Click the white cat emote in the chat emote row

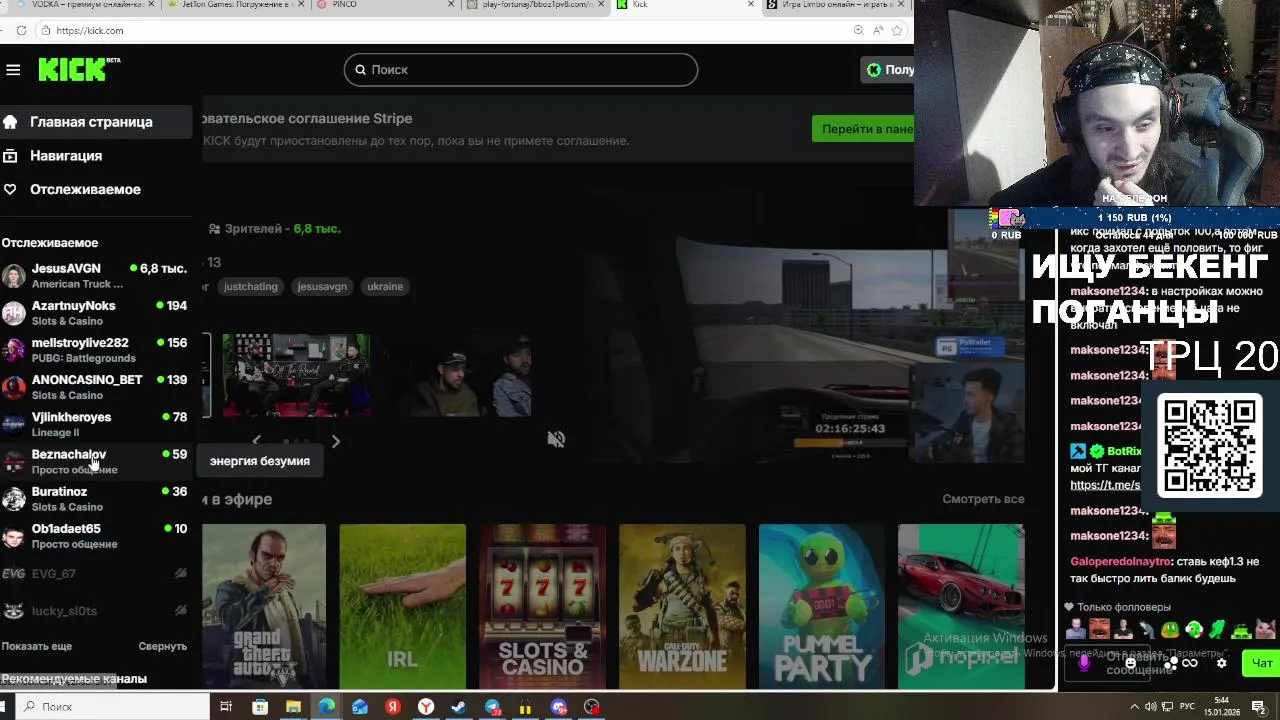(x=1265, y=629)
